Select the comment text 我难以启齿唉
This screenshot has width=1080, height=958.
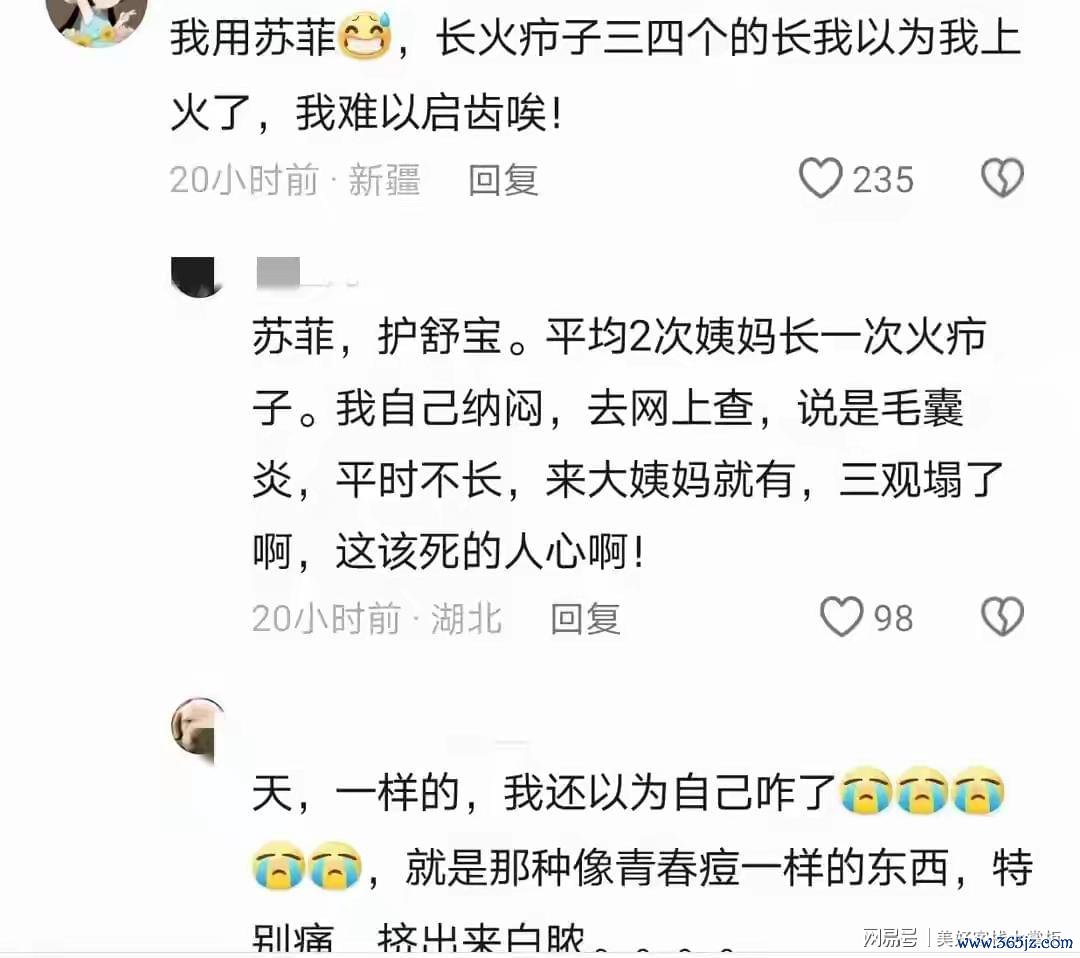(x=429, y=112)
